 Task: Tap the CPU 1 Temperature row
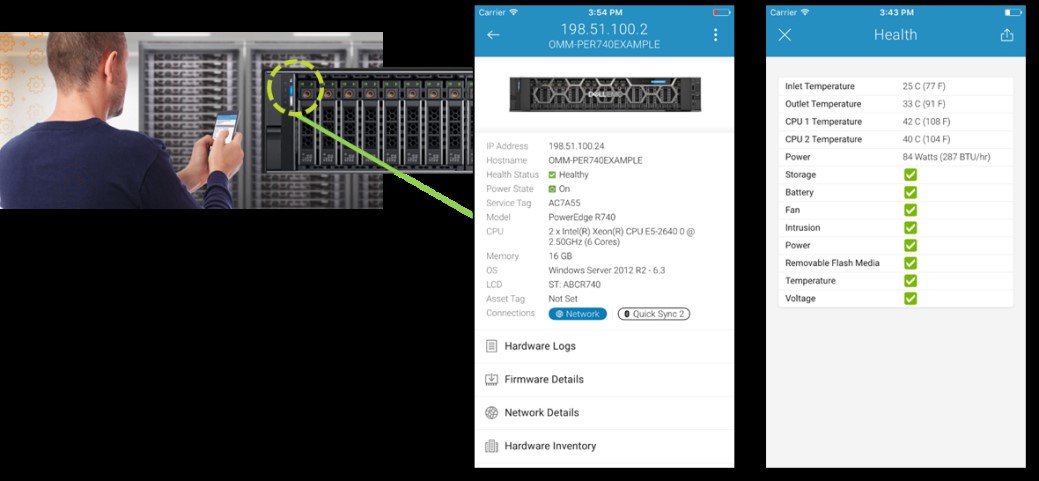(x=895, y=122)
